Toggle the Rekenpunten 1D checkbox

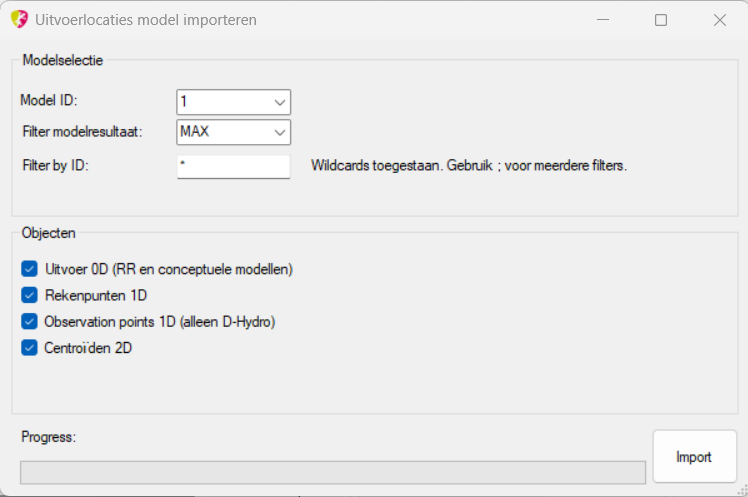[29, 295]
